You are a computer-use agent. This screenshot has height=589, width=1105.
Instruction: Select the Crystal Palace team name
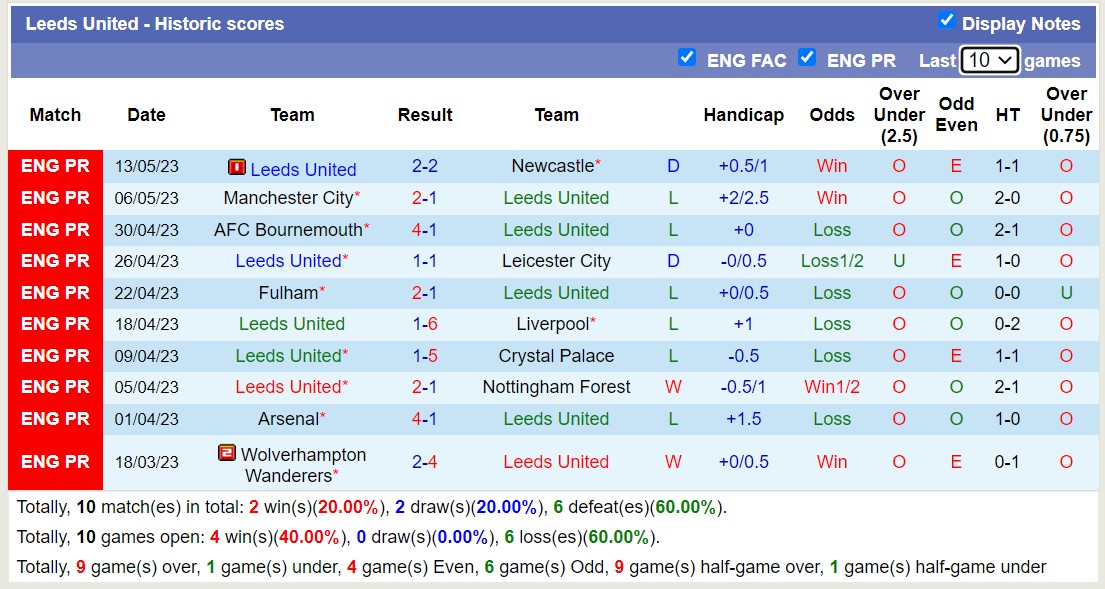pos(556,356)
